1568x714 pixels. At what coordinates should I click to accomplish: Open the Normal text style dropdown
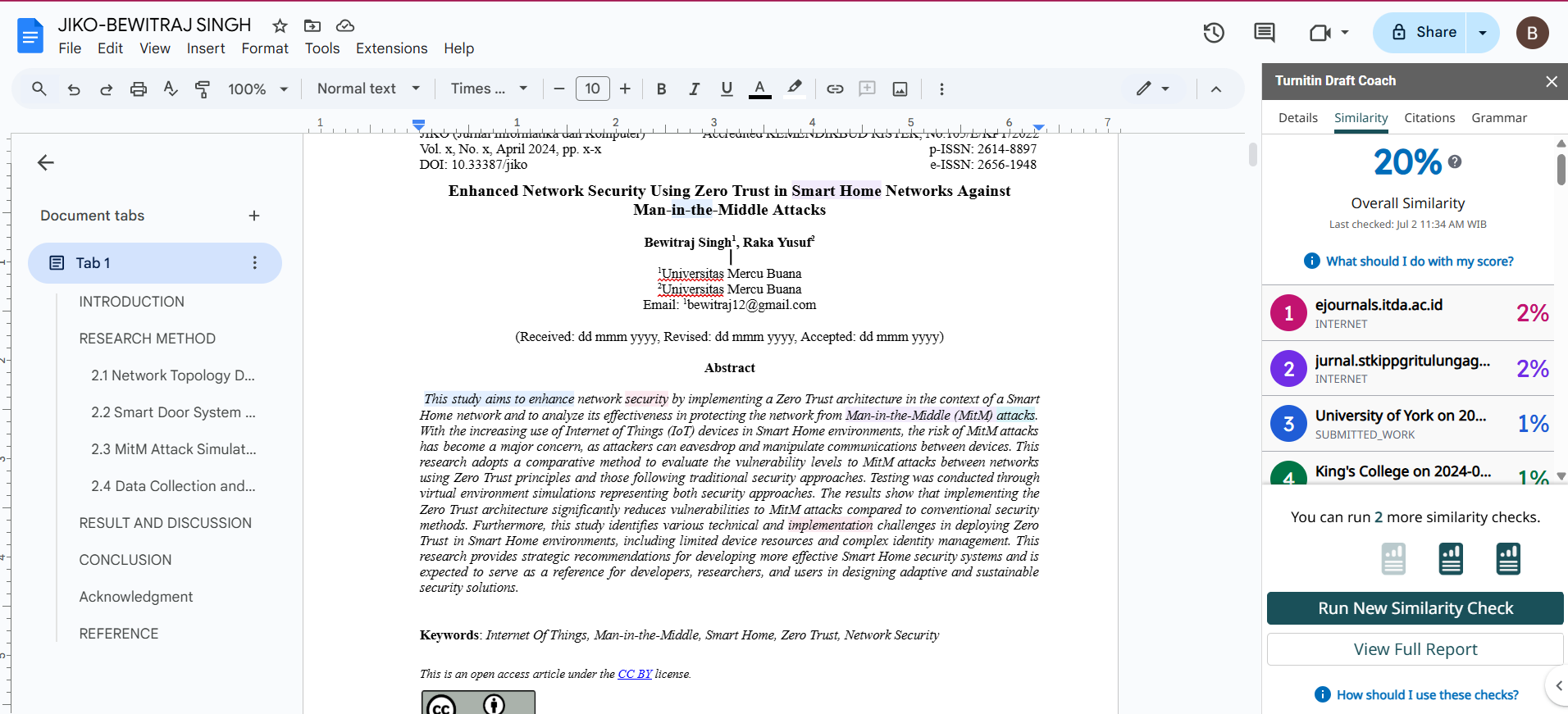pos(368,89)
